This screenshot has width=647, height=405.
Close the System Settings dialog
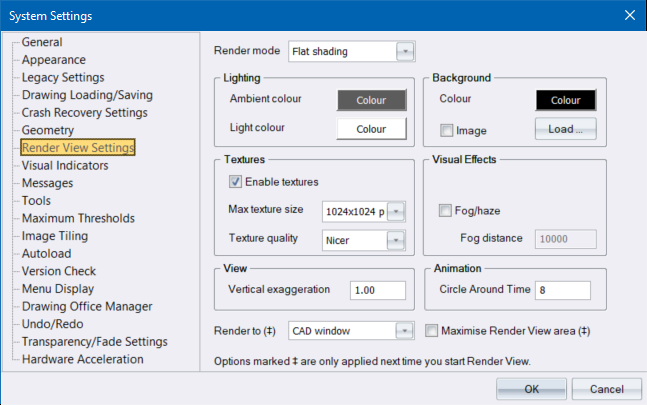pyautogui.click(x=629, y=15)
